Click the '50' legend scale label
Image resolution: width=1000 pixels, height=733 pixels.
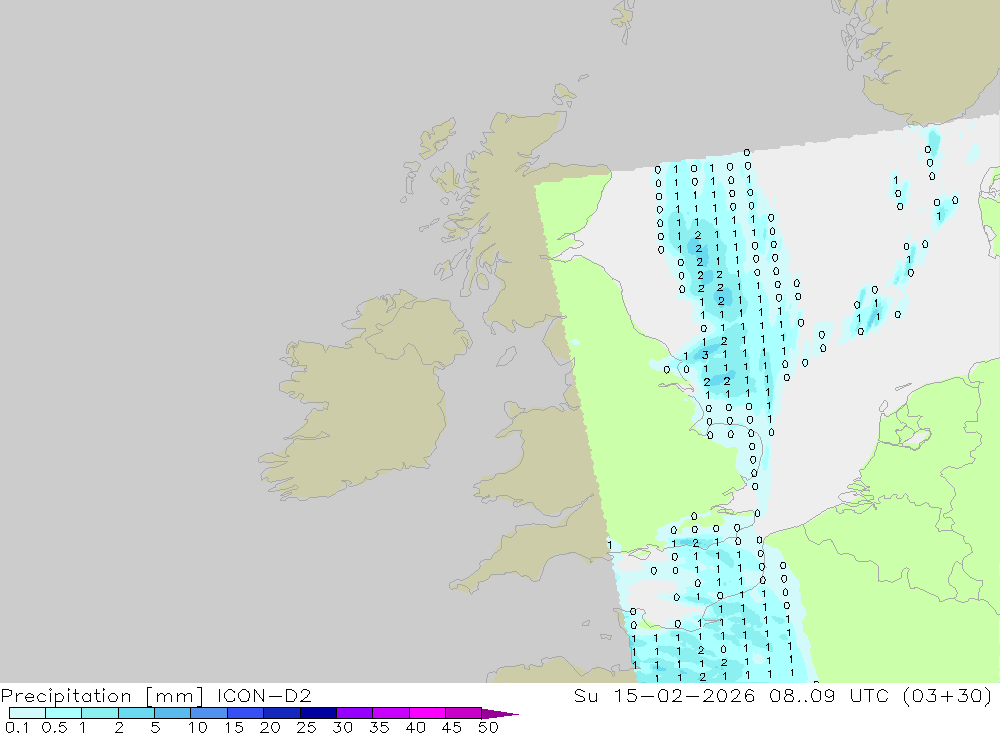488,727
